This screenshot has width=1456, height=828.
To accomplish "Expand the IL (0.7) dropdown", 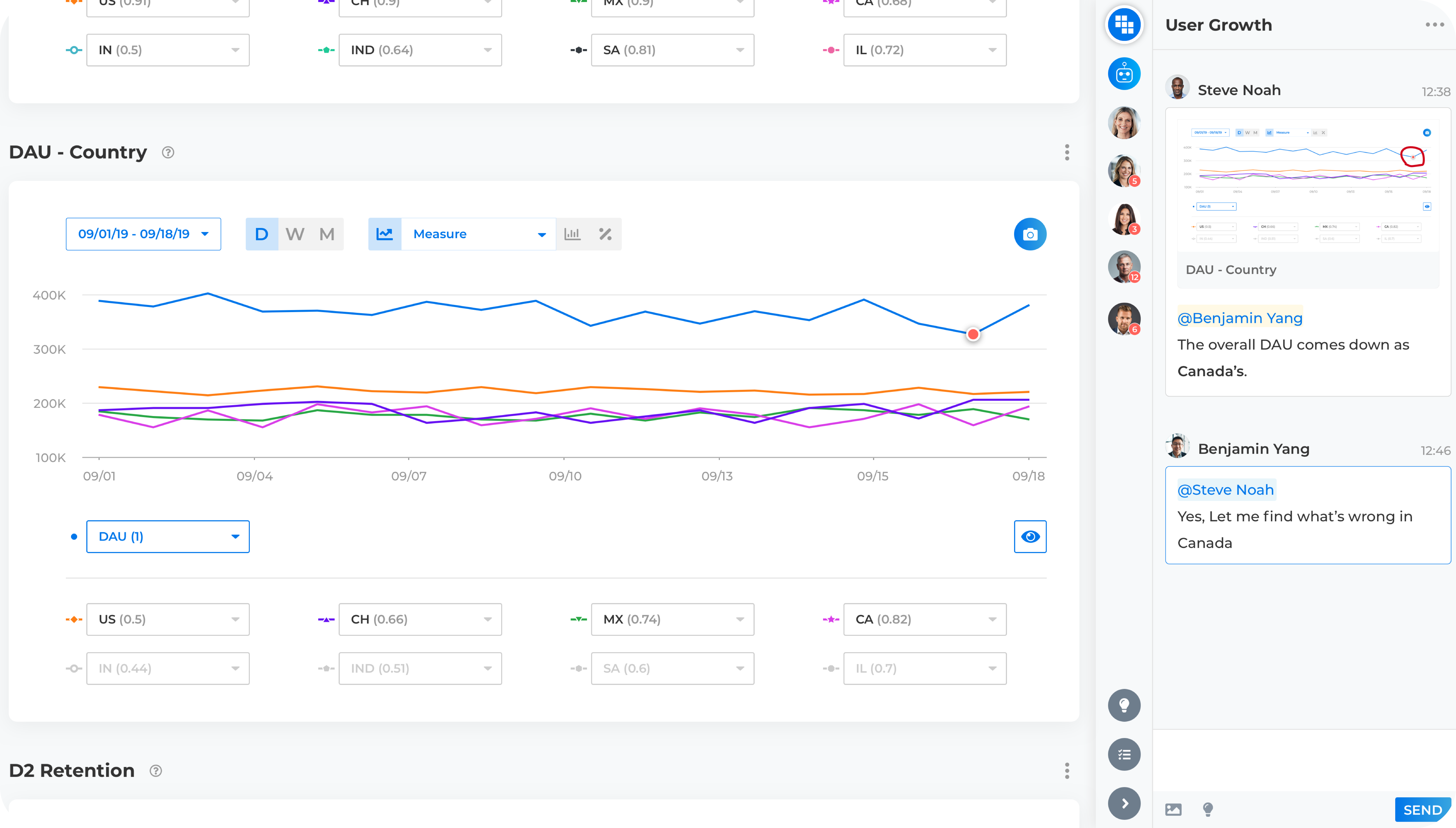I will (925, 669).
